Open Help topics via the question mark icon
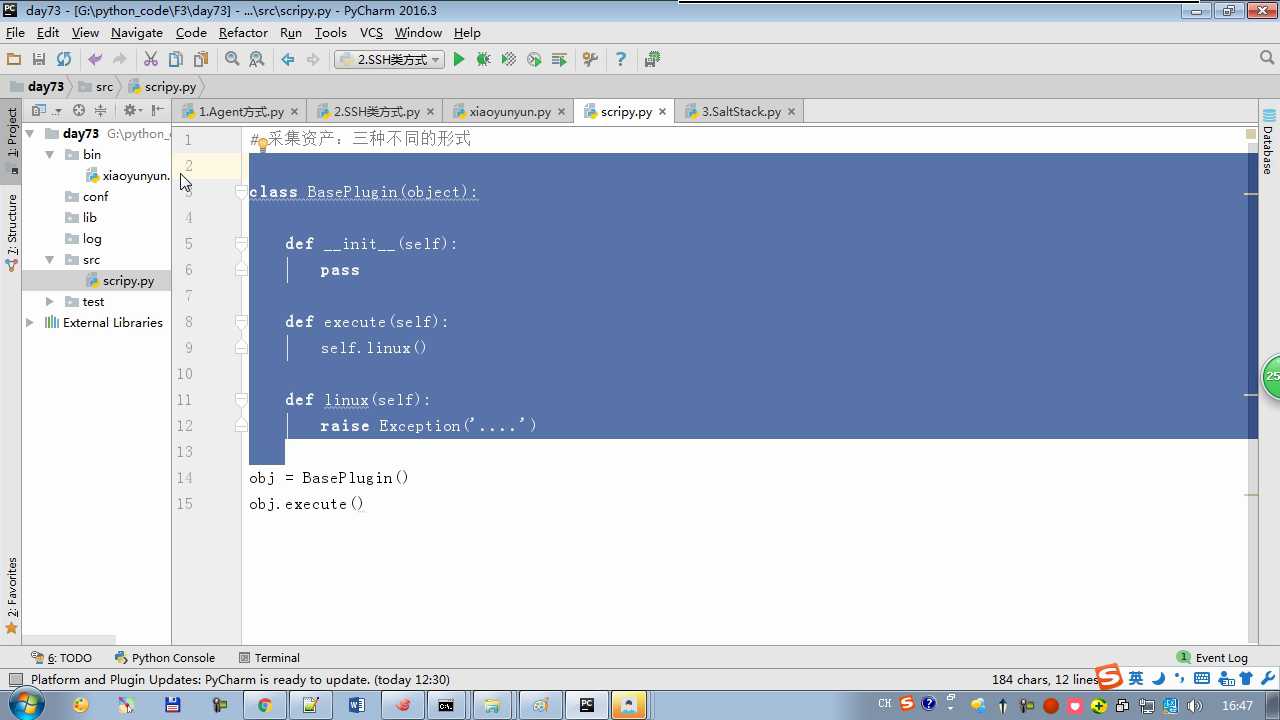This screenshot has height=720, width=1280. click(x=621, y=60)
